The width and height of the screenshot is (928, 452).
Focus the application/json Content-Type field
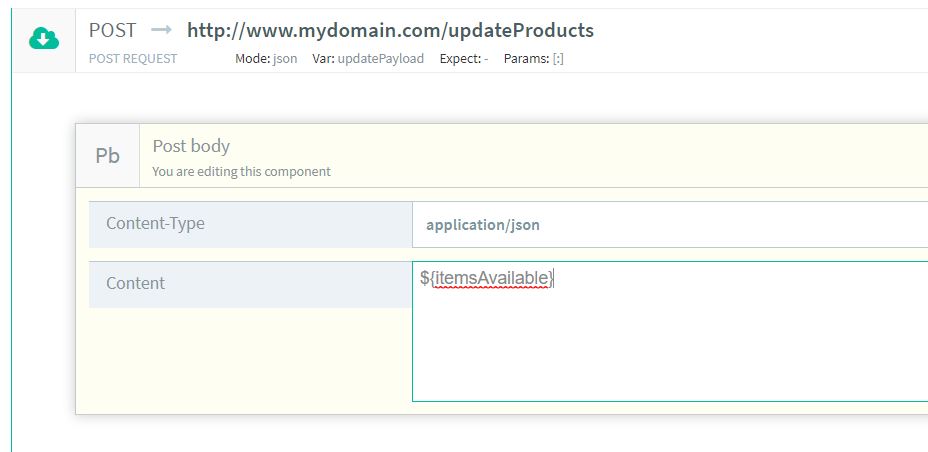tap(670, 225)
